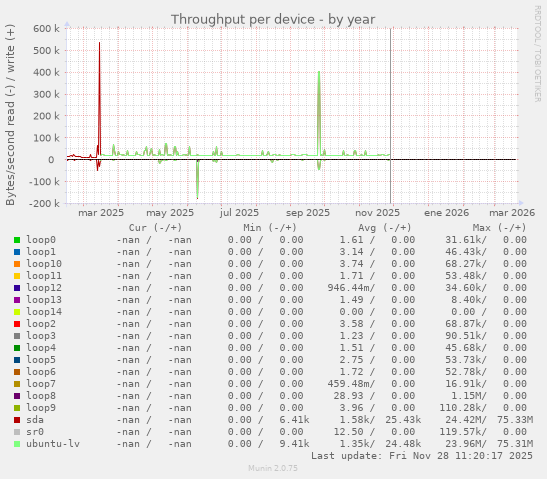
Task: Click the loop3 gray color swatch
Action: pos(17,336)
